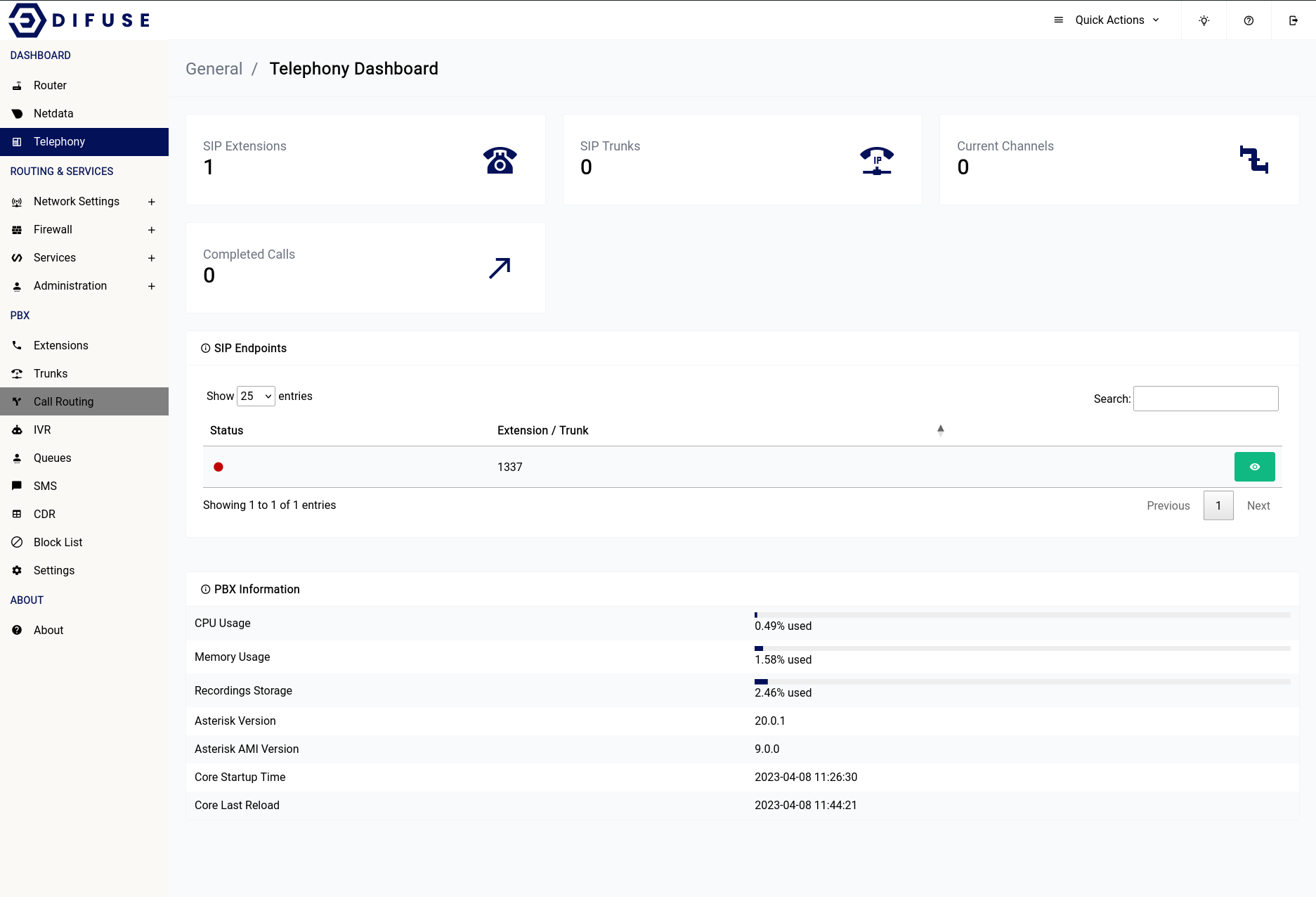Click the Administration user icon
The width and height of the screenshot is (1316, 897).
(17, 286)
